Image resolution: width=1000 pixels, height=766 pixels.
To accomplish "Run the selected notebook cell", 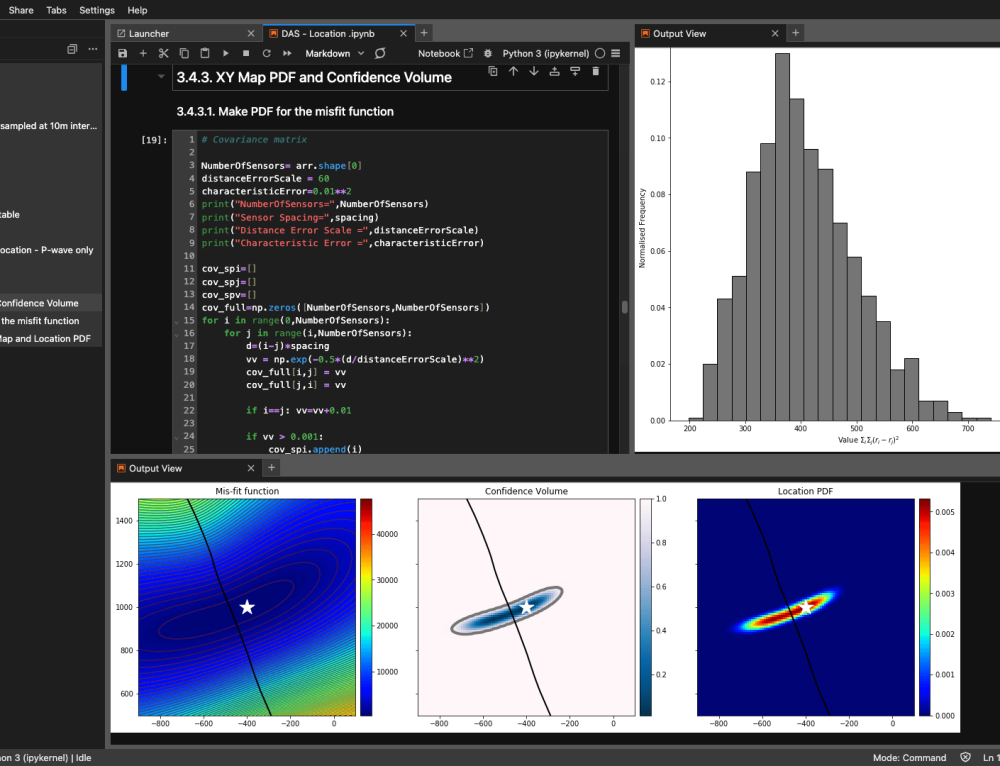I will pyautogui.click(x=224, y=53).
